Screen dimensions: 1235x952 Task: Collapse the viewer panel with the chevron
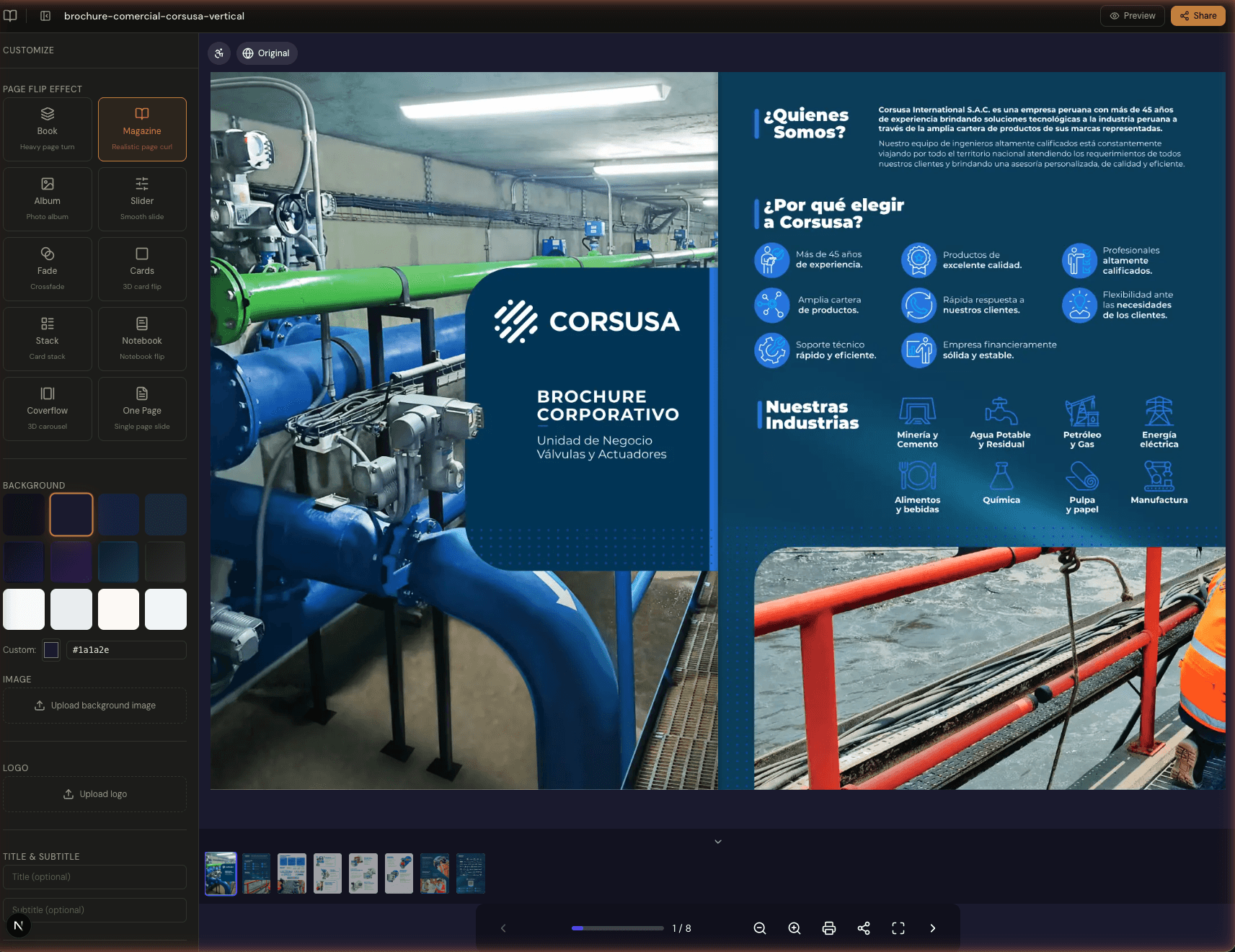click(717, 841)
